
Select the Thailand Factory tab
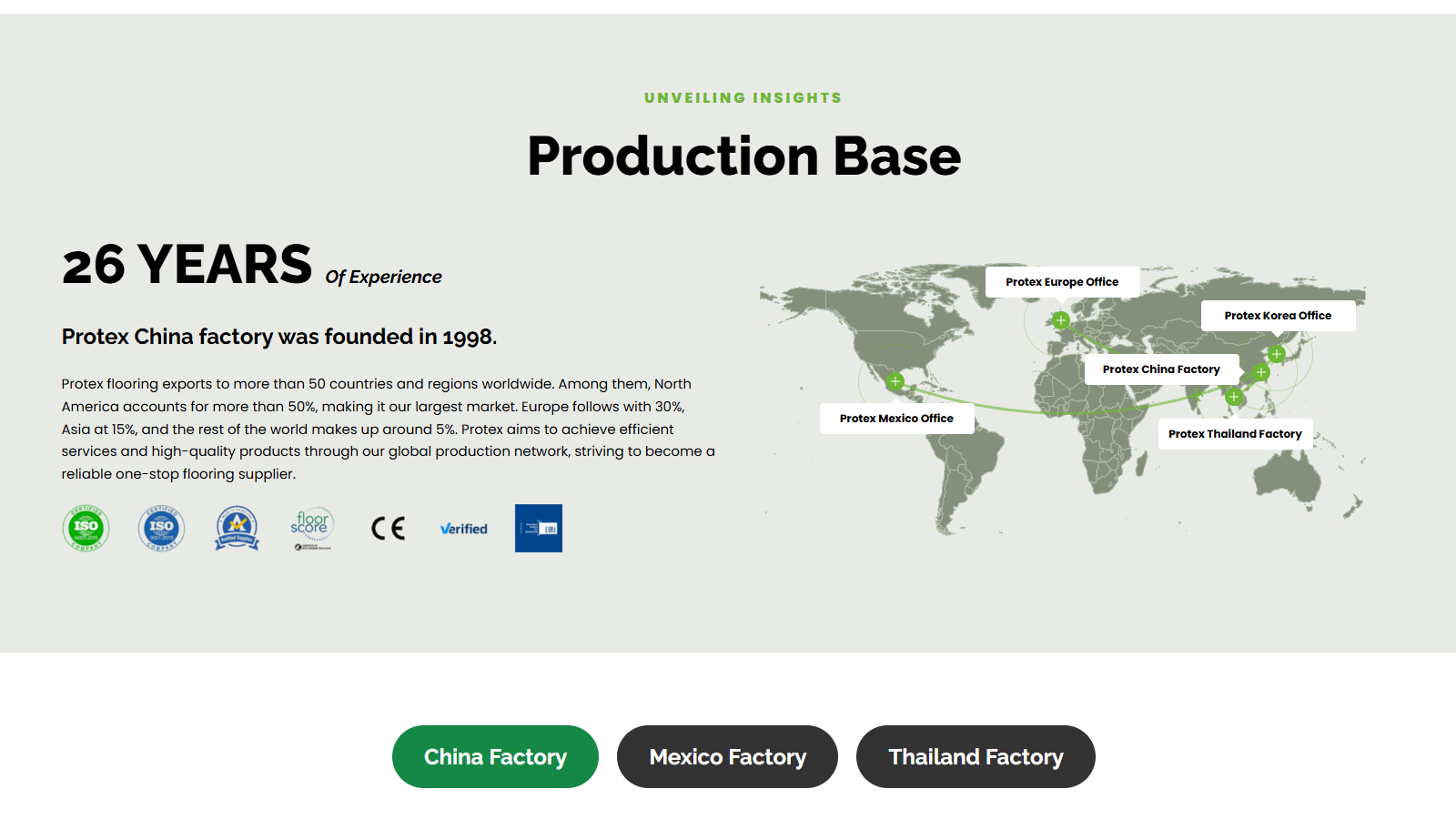[x=976, y=757]
